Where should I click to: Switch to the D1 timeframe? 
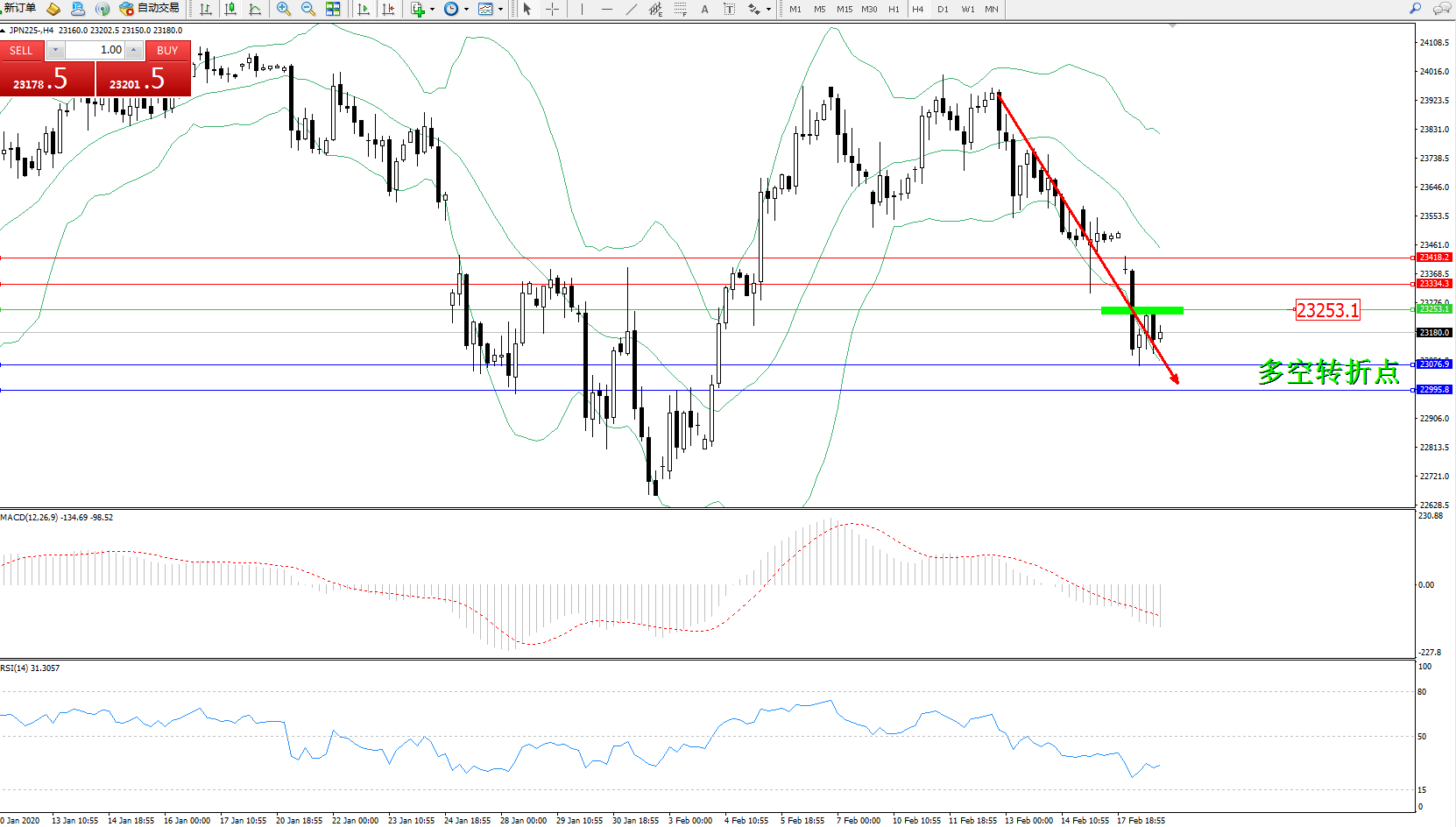(943, 10)
